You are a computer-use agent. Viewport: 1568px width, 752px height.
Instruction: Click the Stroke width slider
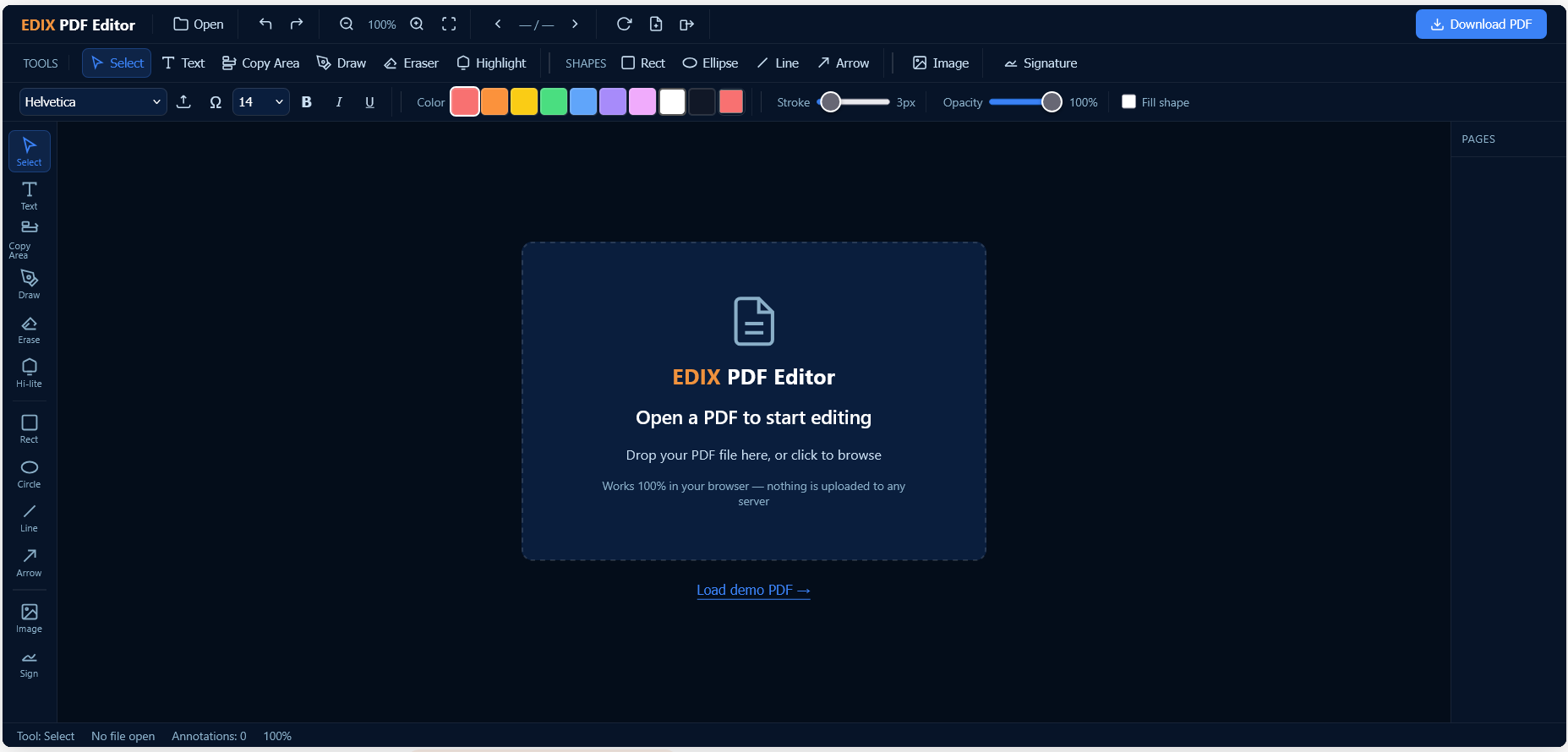click(854, 101)
